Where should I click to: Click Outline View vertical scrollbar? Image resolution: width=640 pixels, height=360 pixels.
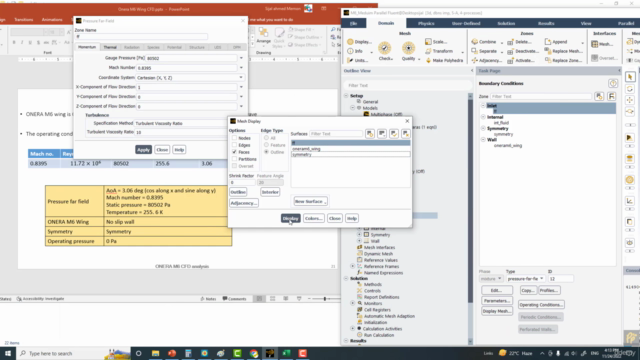click(470, 218)
